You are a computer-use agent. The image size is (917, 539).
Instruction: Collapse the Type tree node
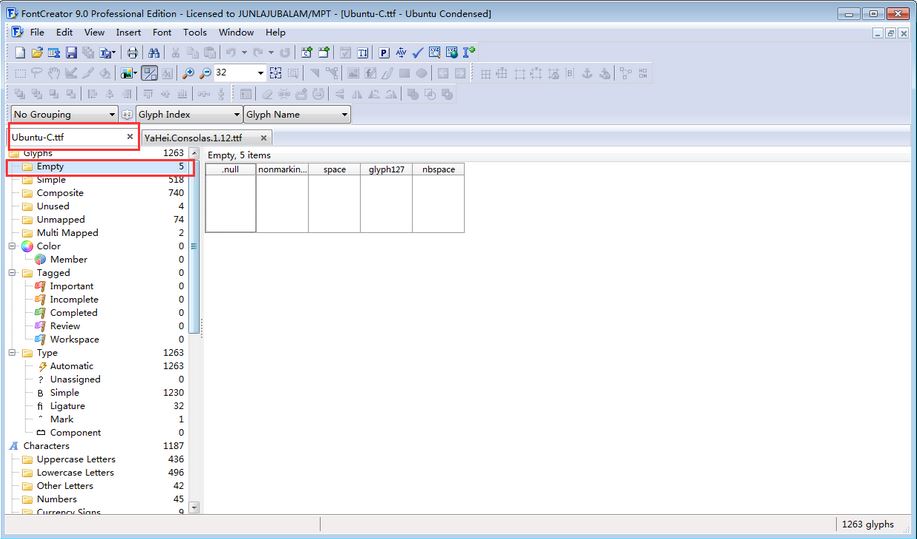point(13,353)
